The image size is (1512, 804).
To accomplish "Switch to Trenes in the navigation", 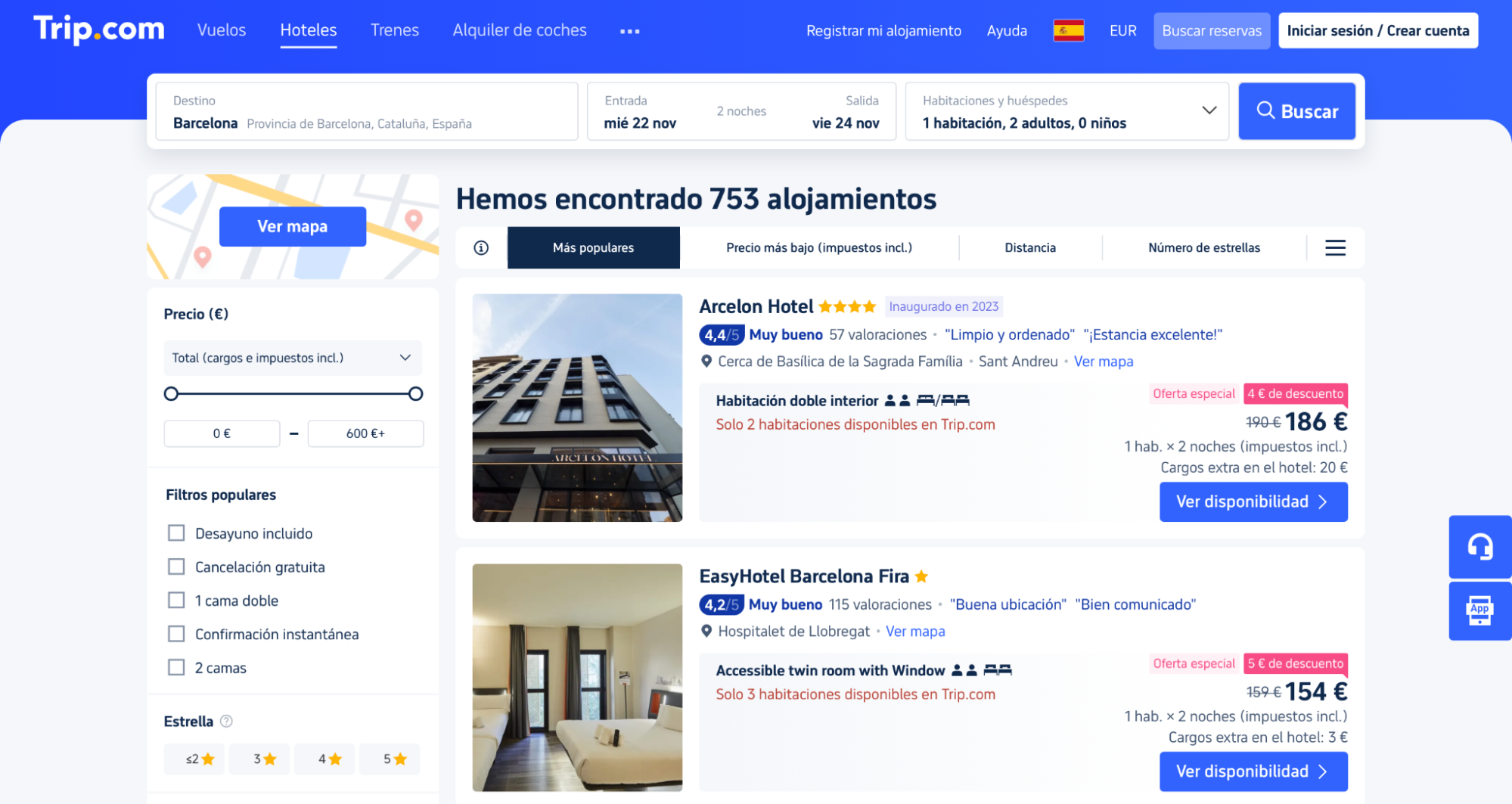I will coord(395,30).
